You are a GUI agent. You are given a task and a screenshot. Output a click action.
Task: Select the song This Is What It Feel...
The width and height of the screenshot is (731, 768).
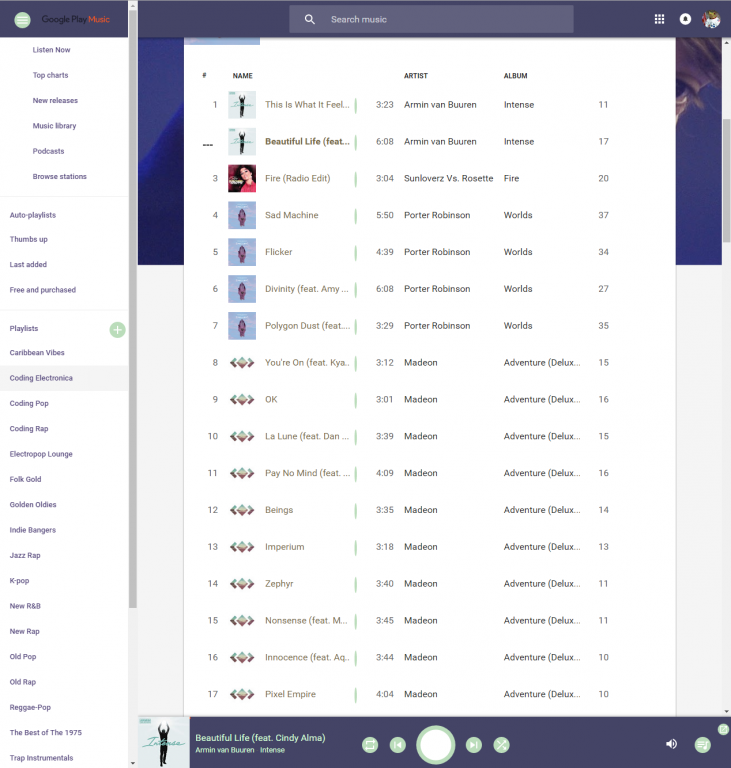point(308,105)
